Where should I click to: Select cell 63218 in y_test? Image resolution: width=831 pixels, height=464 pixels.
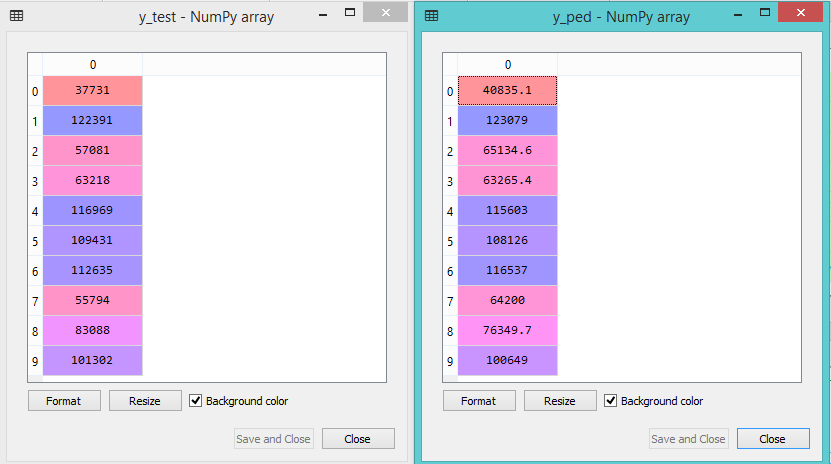coord(93,181)
